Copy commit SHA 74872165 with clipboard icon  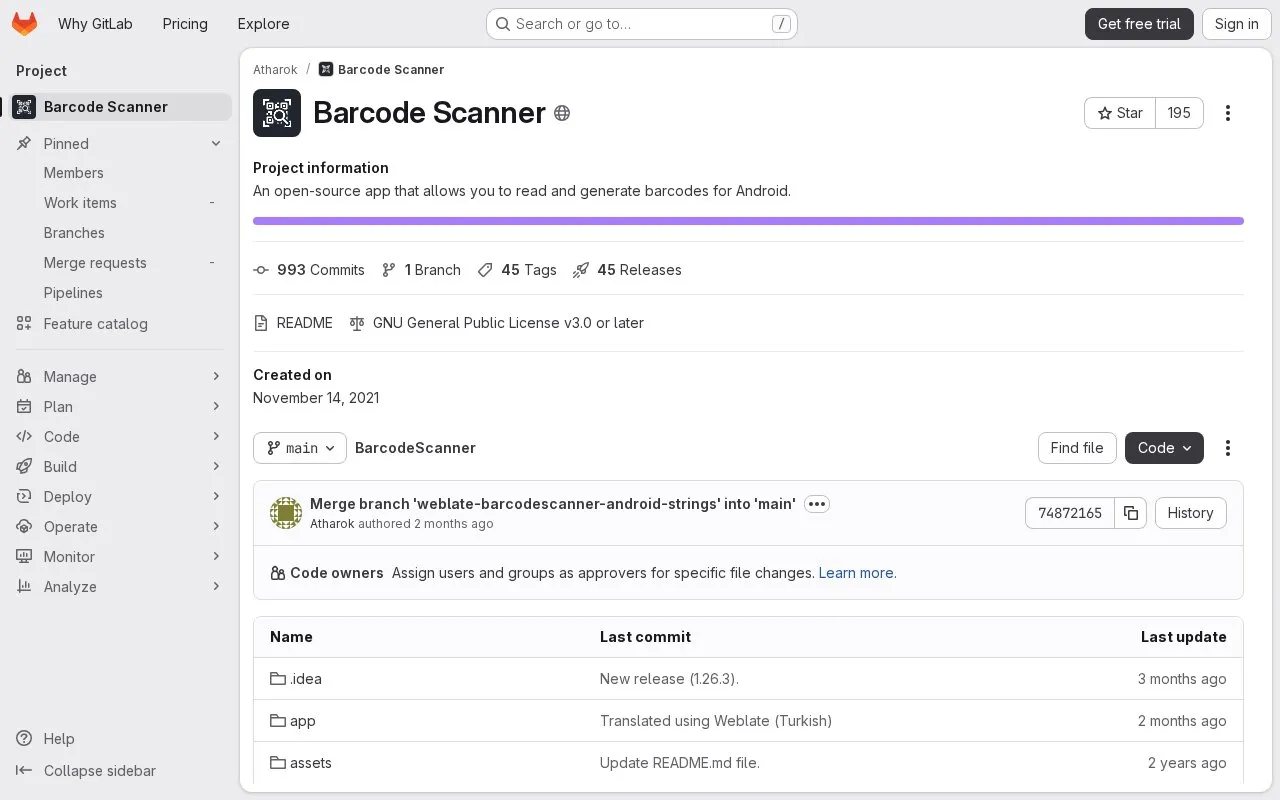click(1131, 513)
